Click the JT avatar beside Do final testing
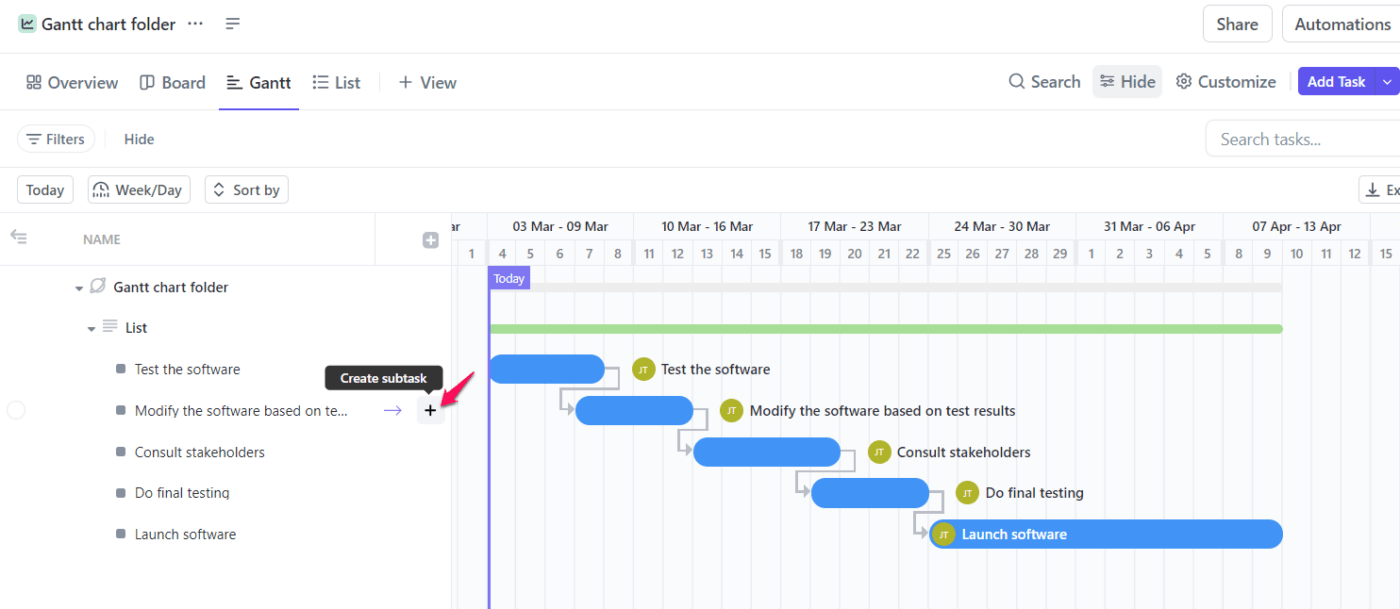 967,493
